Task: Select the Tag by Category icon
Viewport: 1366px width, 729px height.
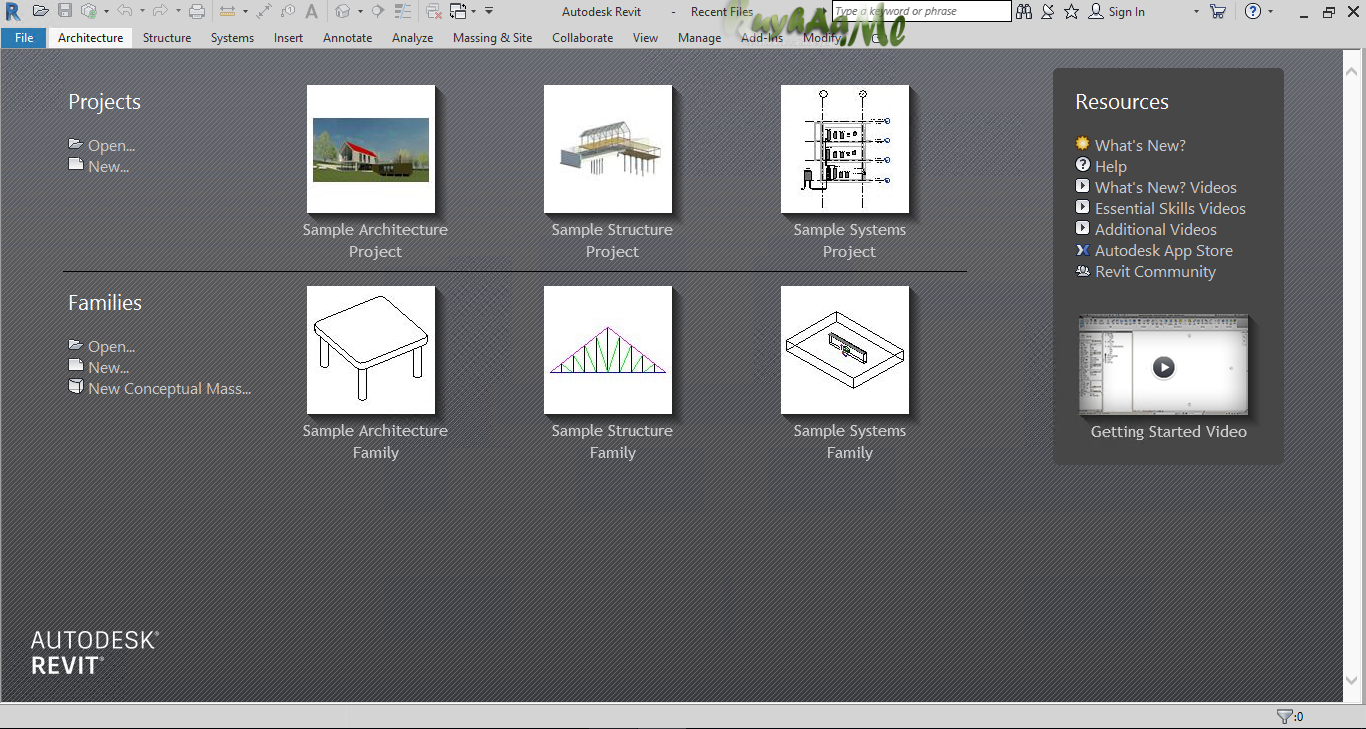Action: pos(288,11)
